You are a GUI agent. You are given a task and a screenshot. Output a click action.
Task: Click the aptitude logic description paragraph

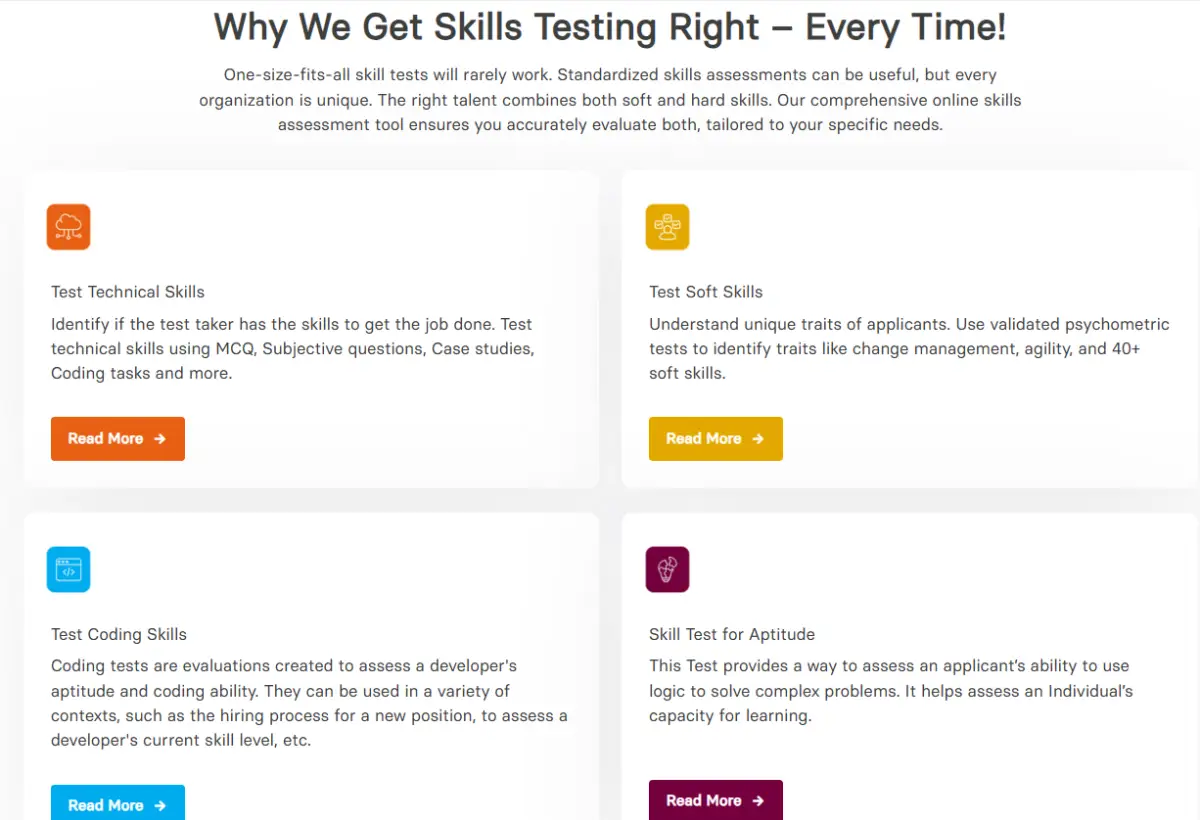click(890, 691)
